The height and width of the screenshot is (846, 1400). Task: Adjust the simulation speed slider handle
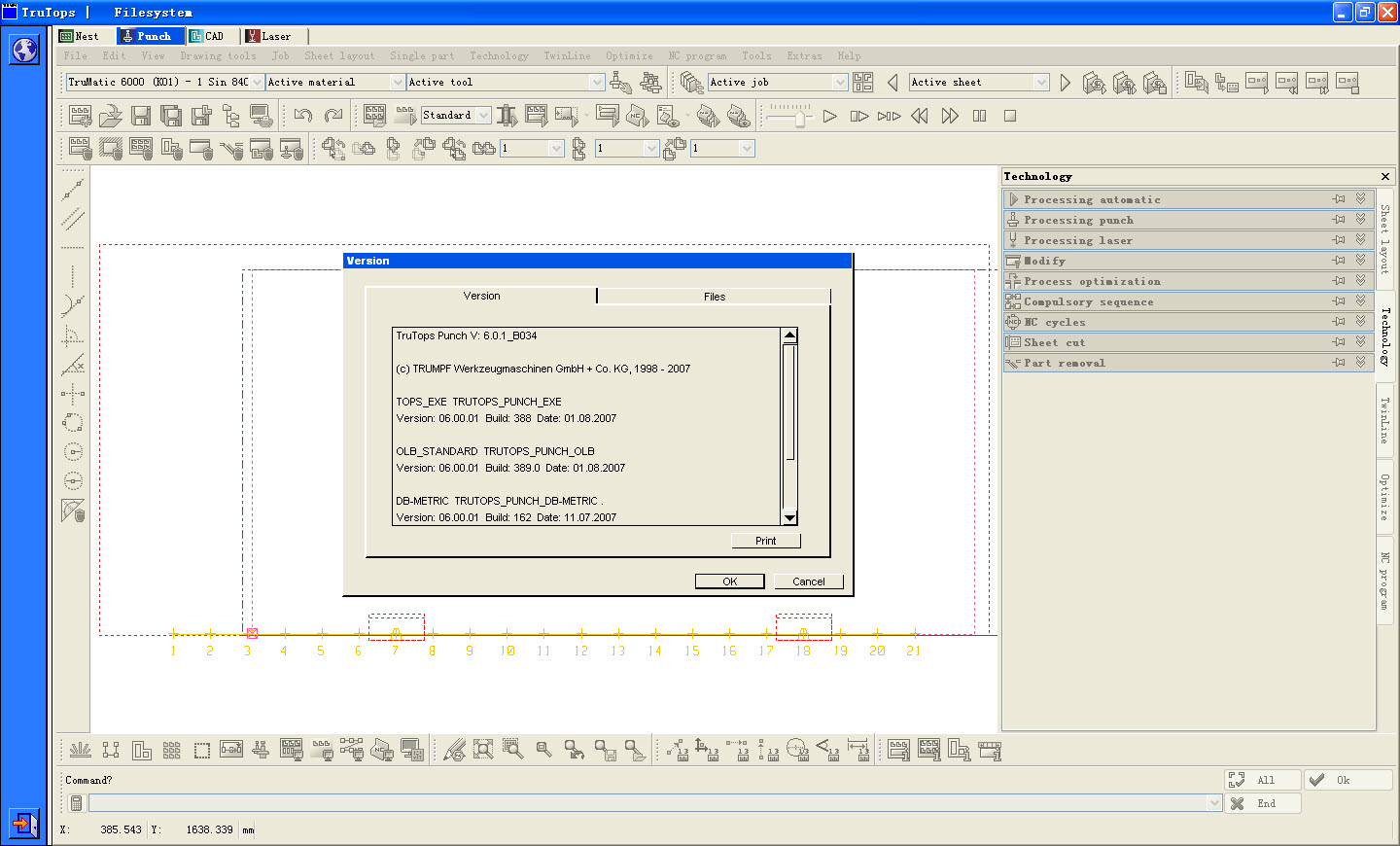tap(800, 119)
